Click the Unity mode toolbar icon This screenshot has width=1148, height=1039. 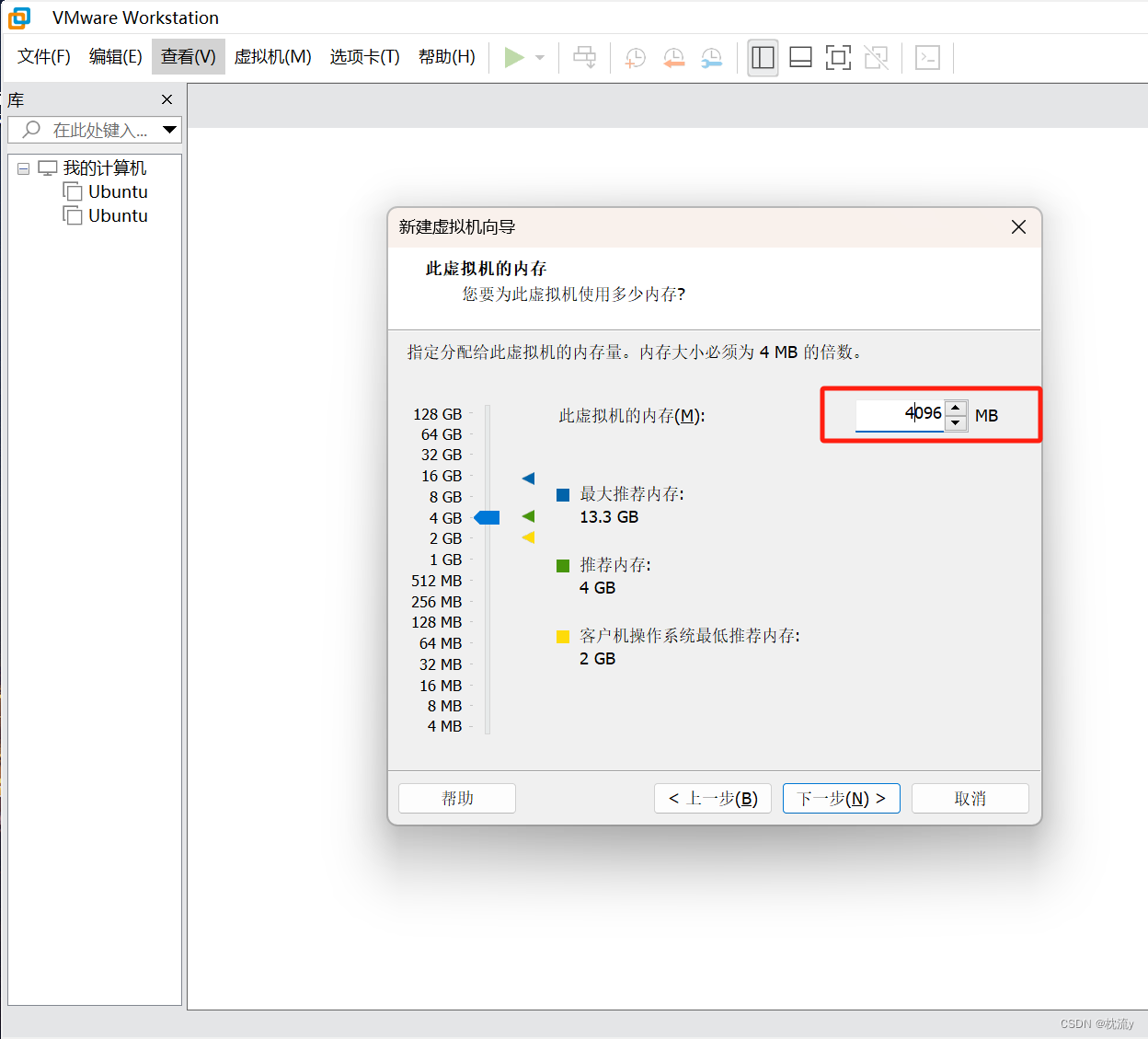click(877, 58)
